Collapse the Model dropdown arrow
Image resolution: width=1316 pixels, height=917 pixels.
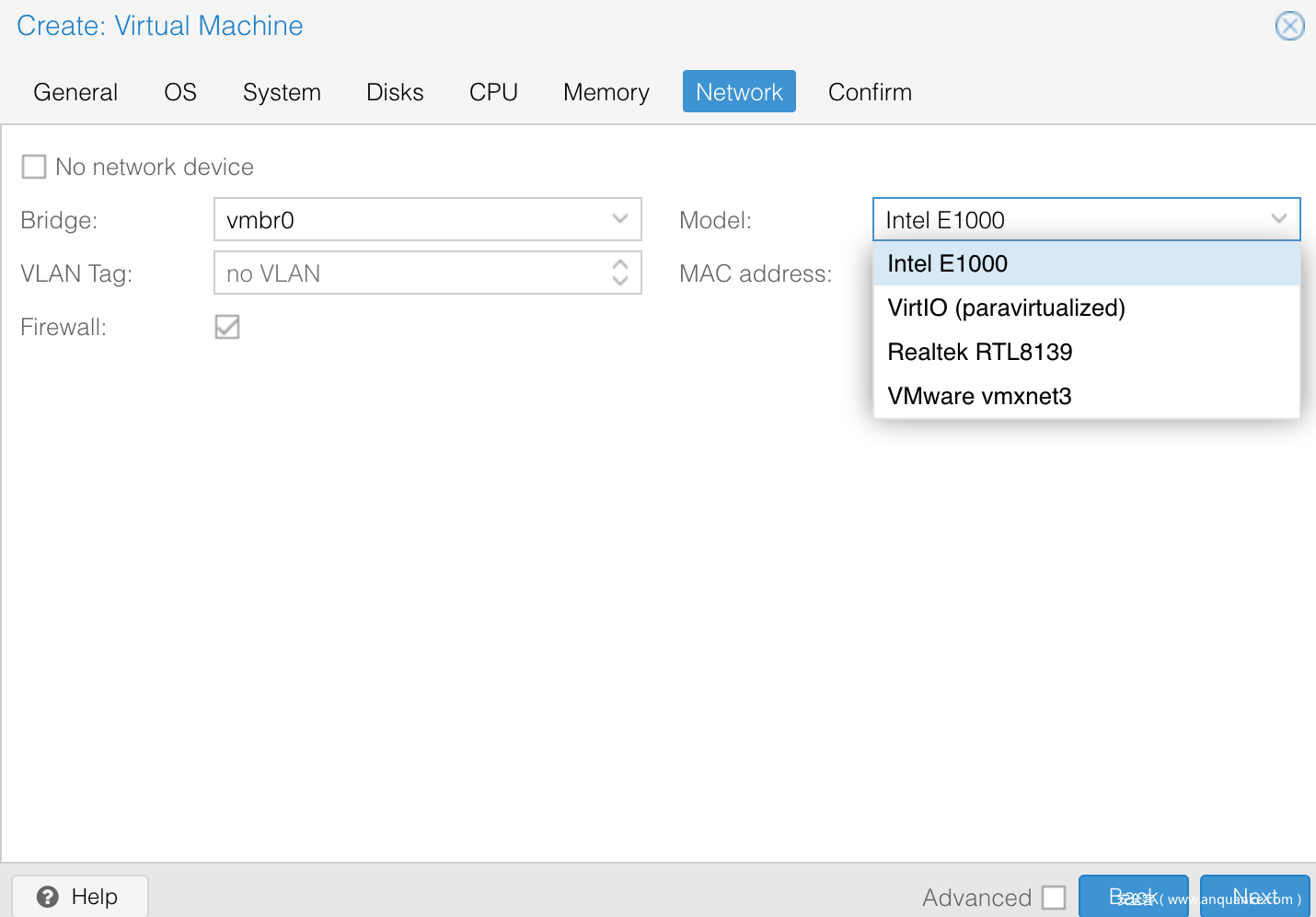click(1278, 220)
